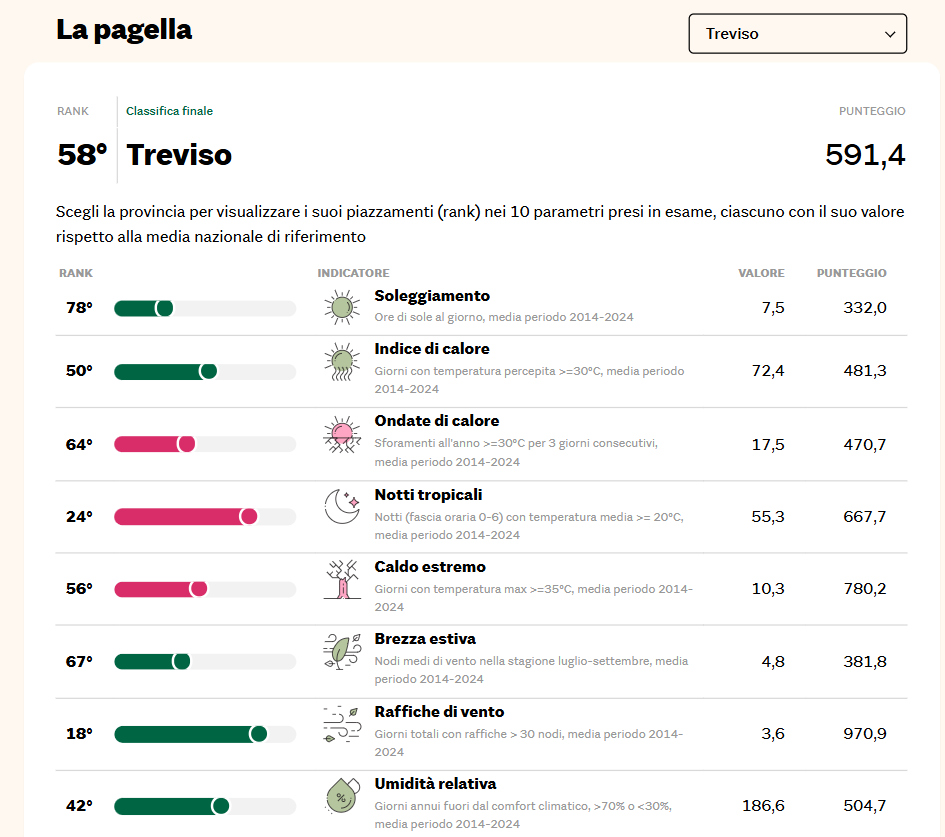Click the Caldo estremo dry tree icon
Screen dimensions: 945x837
click(342, 579)
